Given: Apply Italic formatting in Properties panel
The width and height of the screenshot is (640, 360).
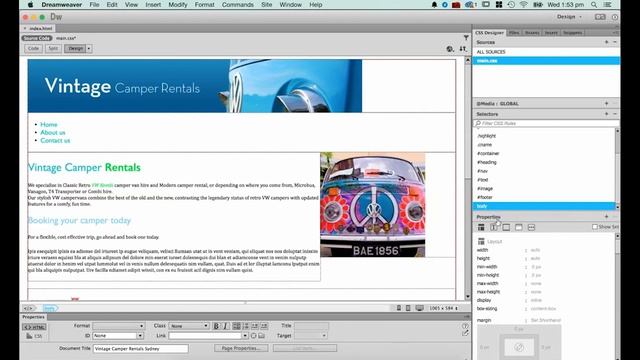Looking at the screenshot, I should pyautogui.click(x=225, y=326).
